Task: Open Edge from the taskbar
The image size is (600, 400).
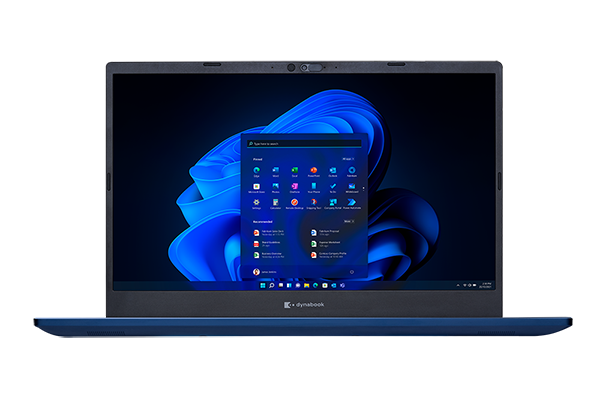Action: [316, 286]
